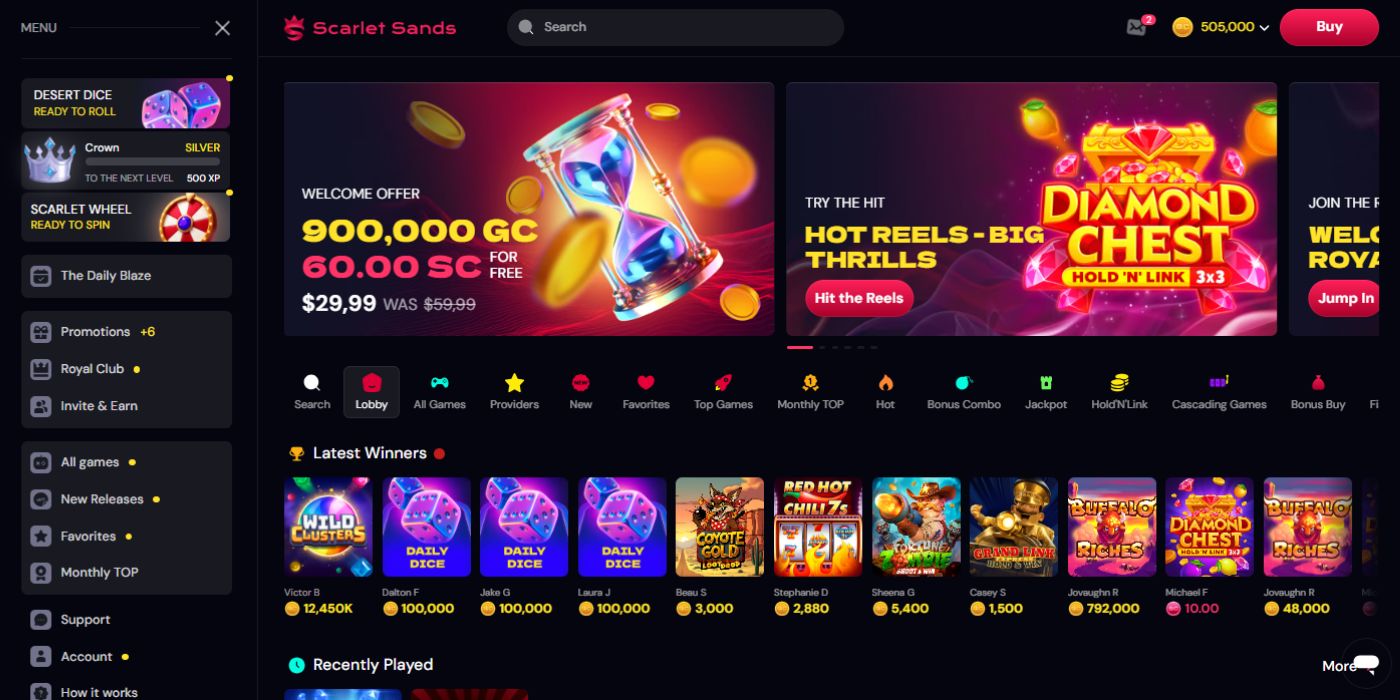Open Hold'N'Link games category
The image size is (1400, 700).
pyautogui.click(x=1119, y=392)
